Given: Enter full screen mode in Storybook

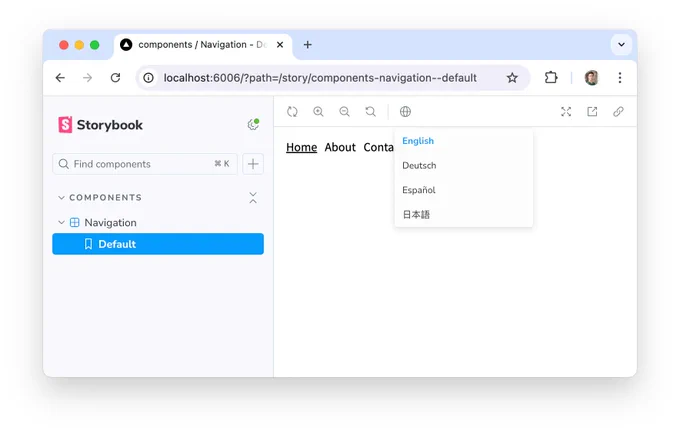Looking at the screenshot, I should (566, 112).
